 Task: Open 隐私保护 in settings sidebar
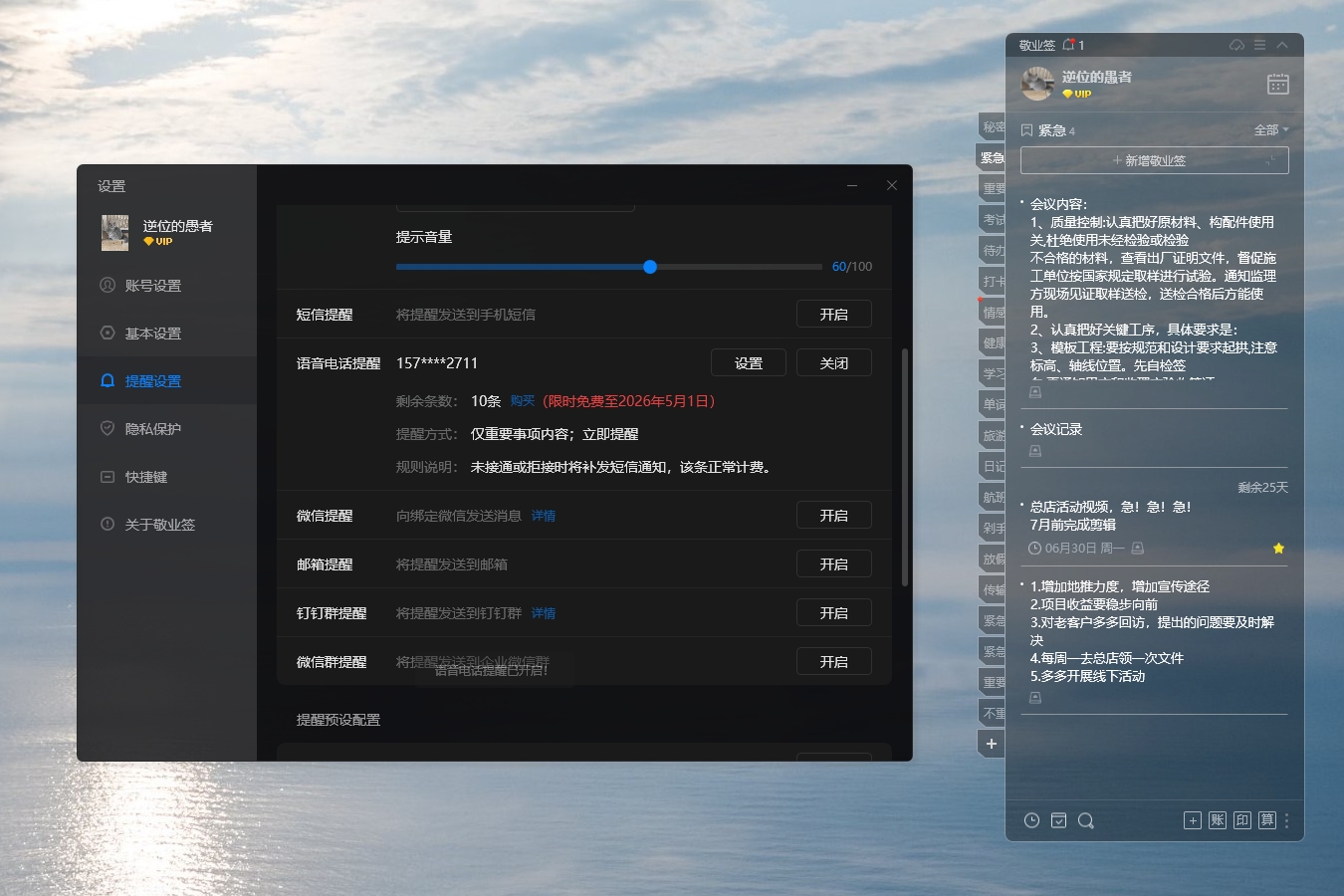(167, 429)
